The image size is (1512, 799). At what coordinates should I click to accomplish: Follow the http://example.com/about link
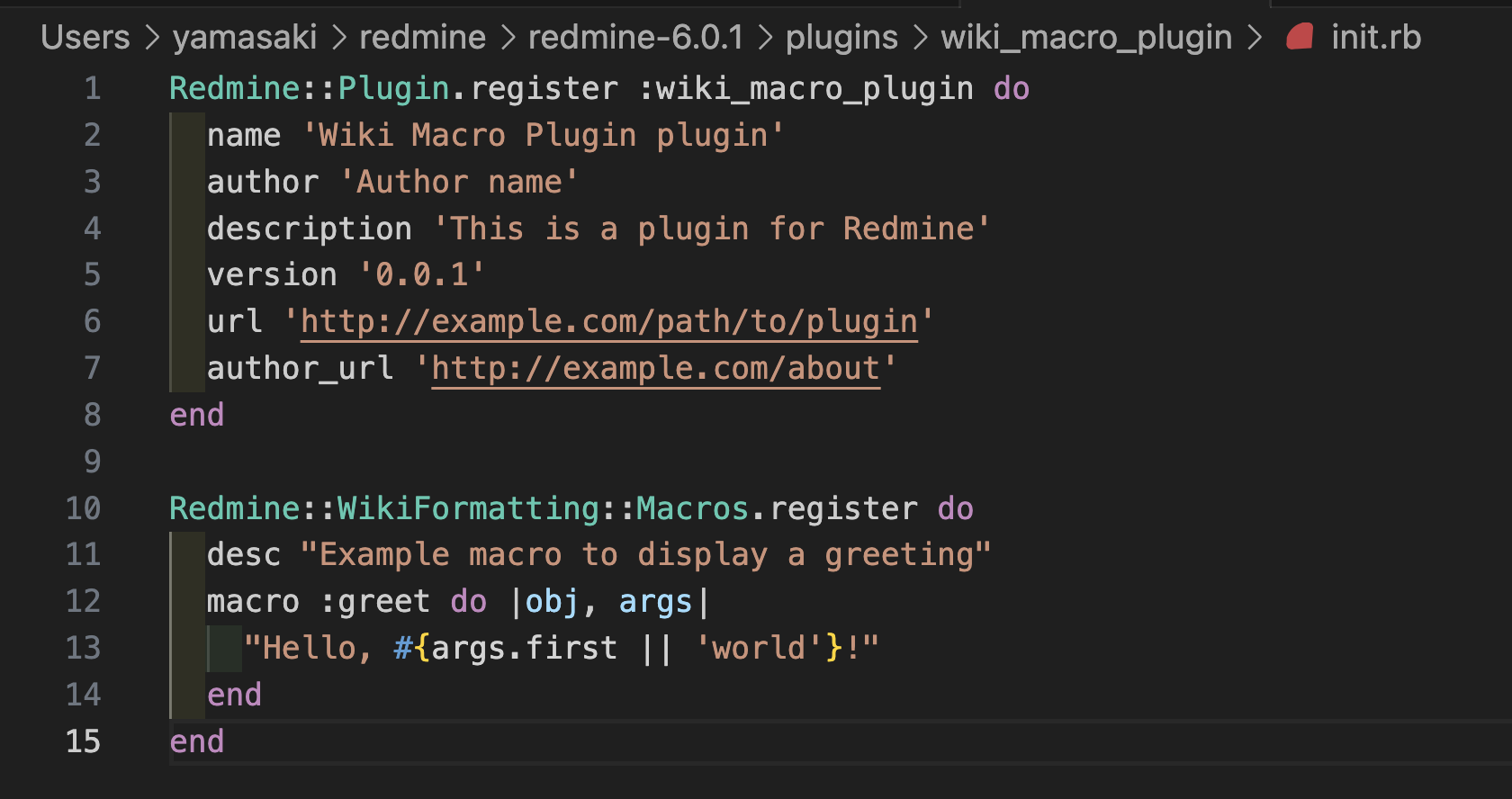click(656, 368)
